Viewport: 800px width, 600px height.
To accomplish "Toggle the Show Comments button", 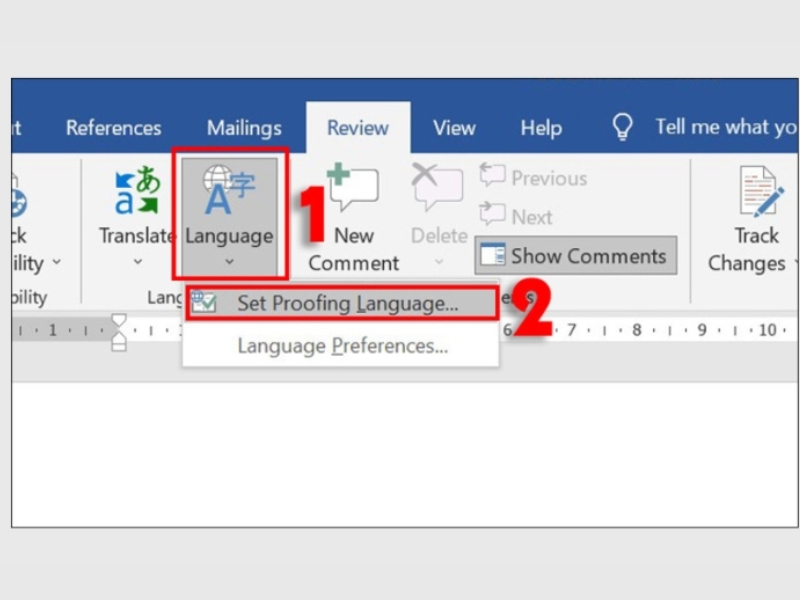I will pos(575,256).
